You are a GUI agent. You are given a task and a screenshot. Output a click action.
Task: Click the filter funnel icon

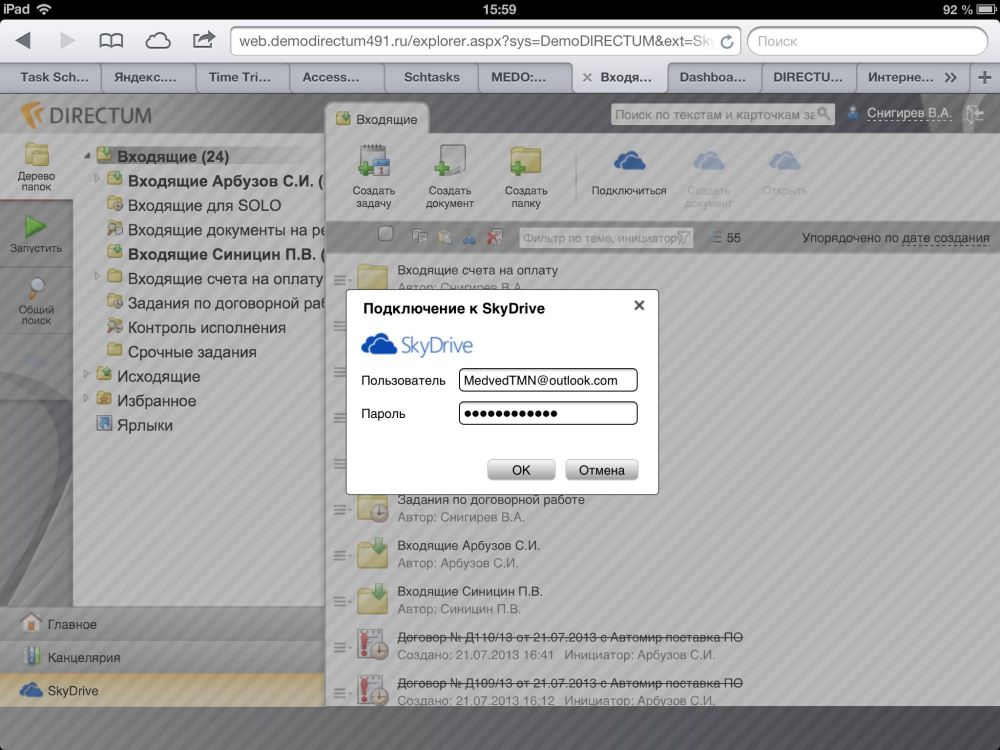(x=683, y=238)
